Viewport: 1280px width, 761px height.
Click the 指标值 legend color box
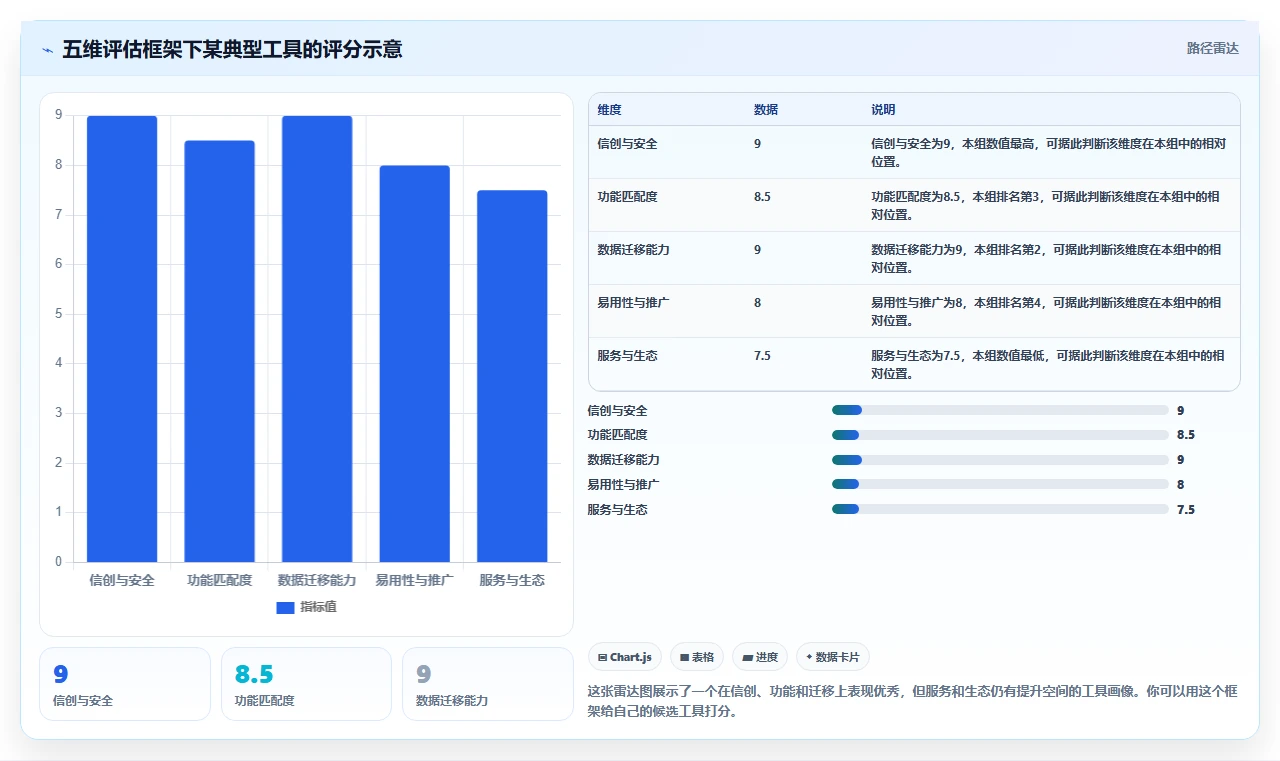pyautogui.click(x=285, y=607)
